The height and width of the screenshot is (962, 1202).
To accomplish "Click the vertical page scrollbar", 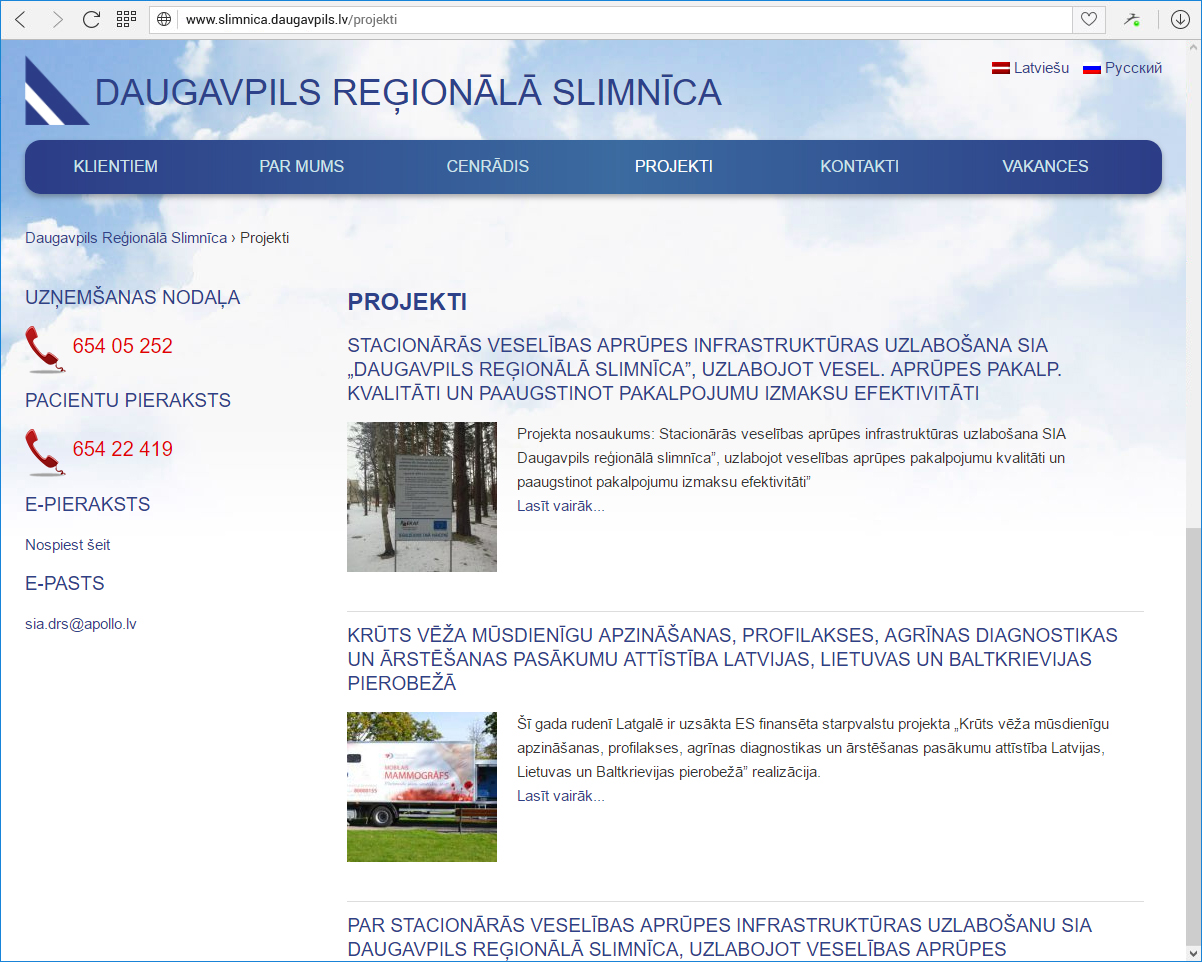I will (1193, 700).
